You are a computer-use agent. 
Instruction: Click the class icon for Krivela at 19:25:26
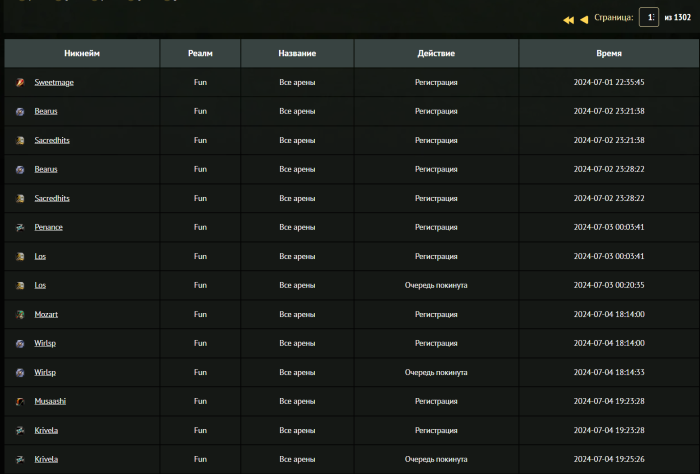tap(20, 459)
